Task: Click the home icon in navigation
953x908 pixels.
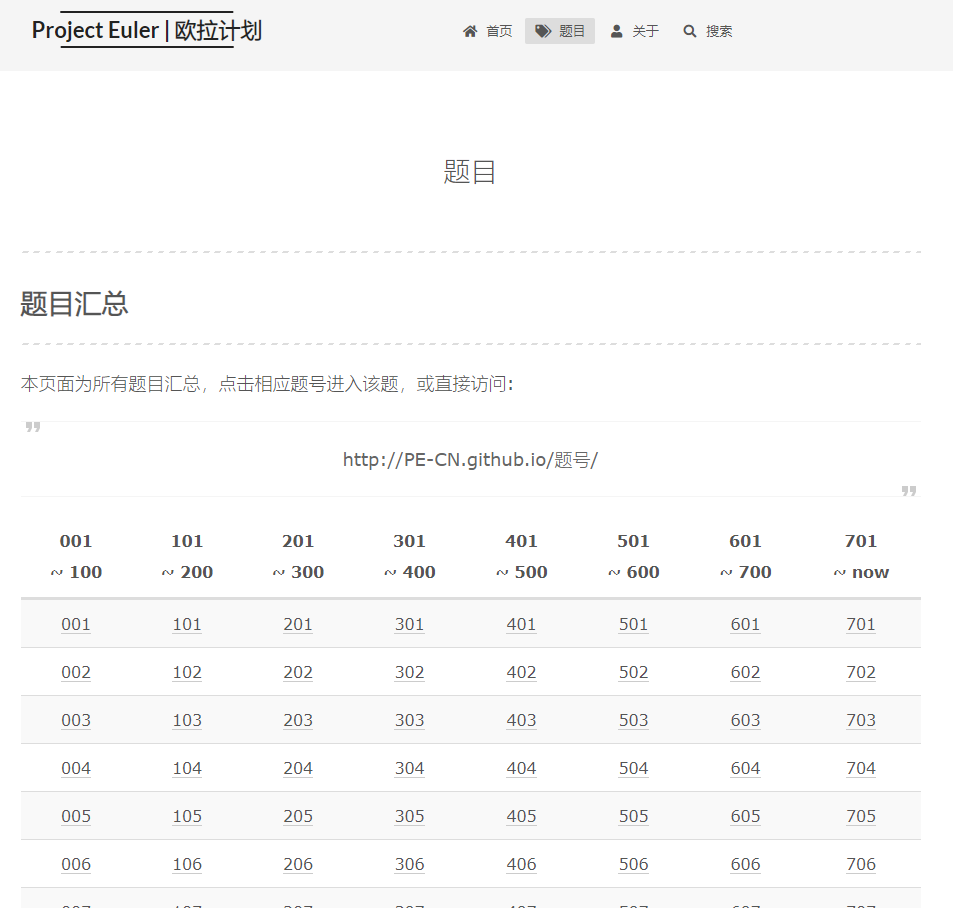Action: click(x=470, y=31)
